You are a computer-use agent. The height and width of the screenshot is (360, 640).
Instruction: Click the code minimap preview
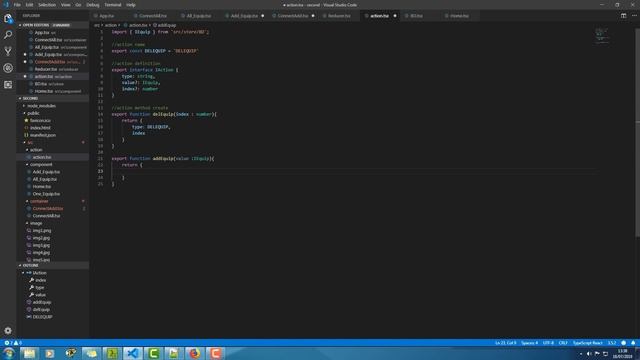click(602, 35)
